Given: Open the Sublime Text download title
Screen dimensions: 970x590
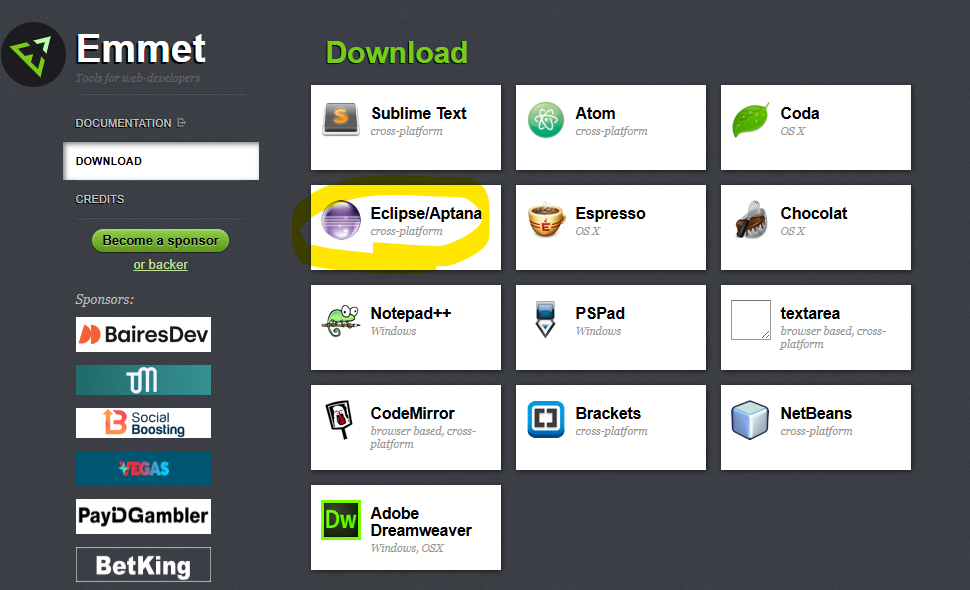Looking at the screenshot, I should (x=419, y=113).
